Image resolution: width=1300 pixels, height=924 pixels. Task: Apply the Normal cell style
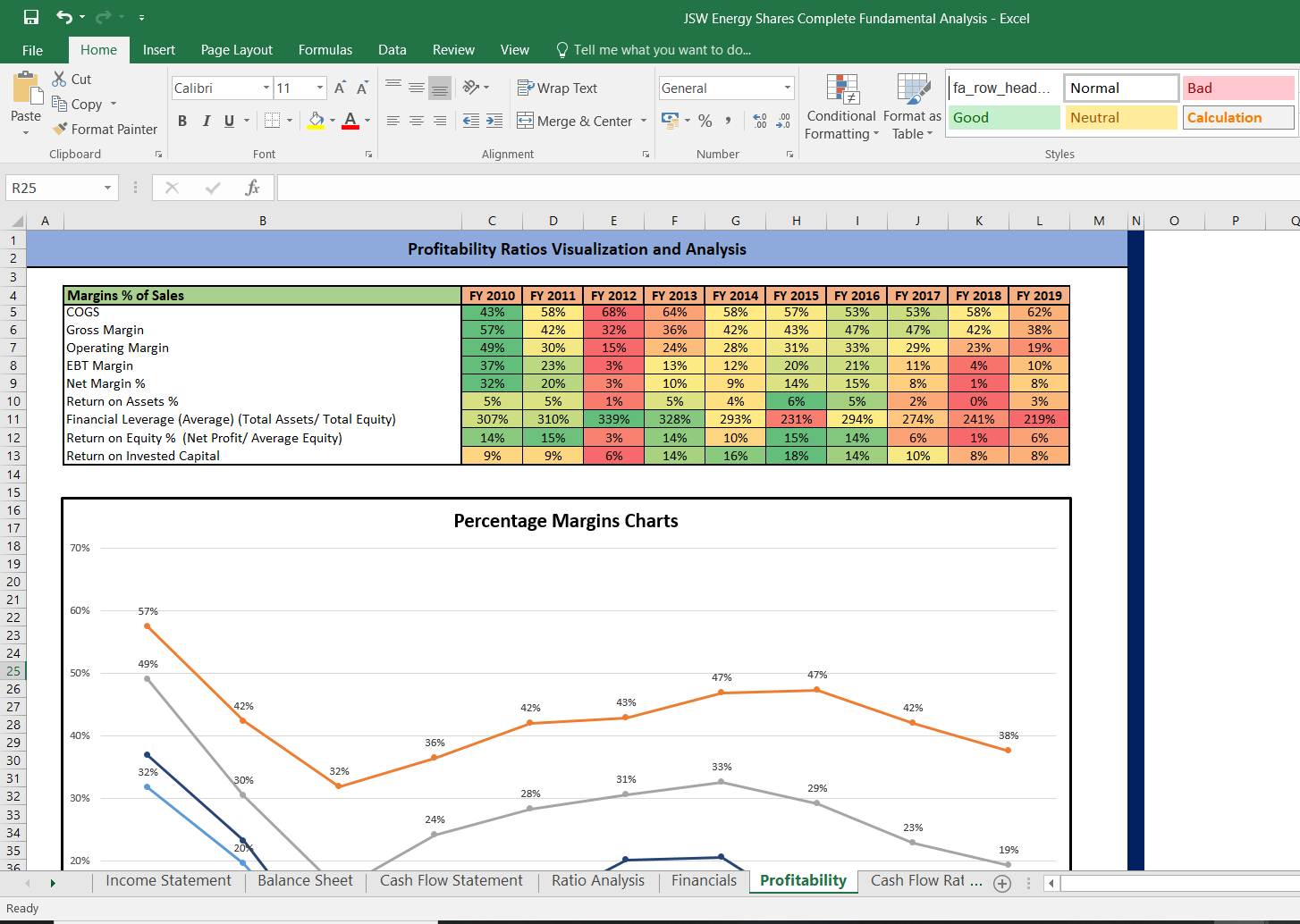(x=1121, y=88)
